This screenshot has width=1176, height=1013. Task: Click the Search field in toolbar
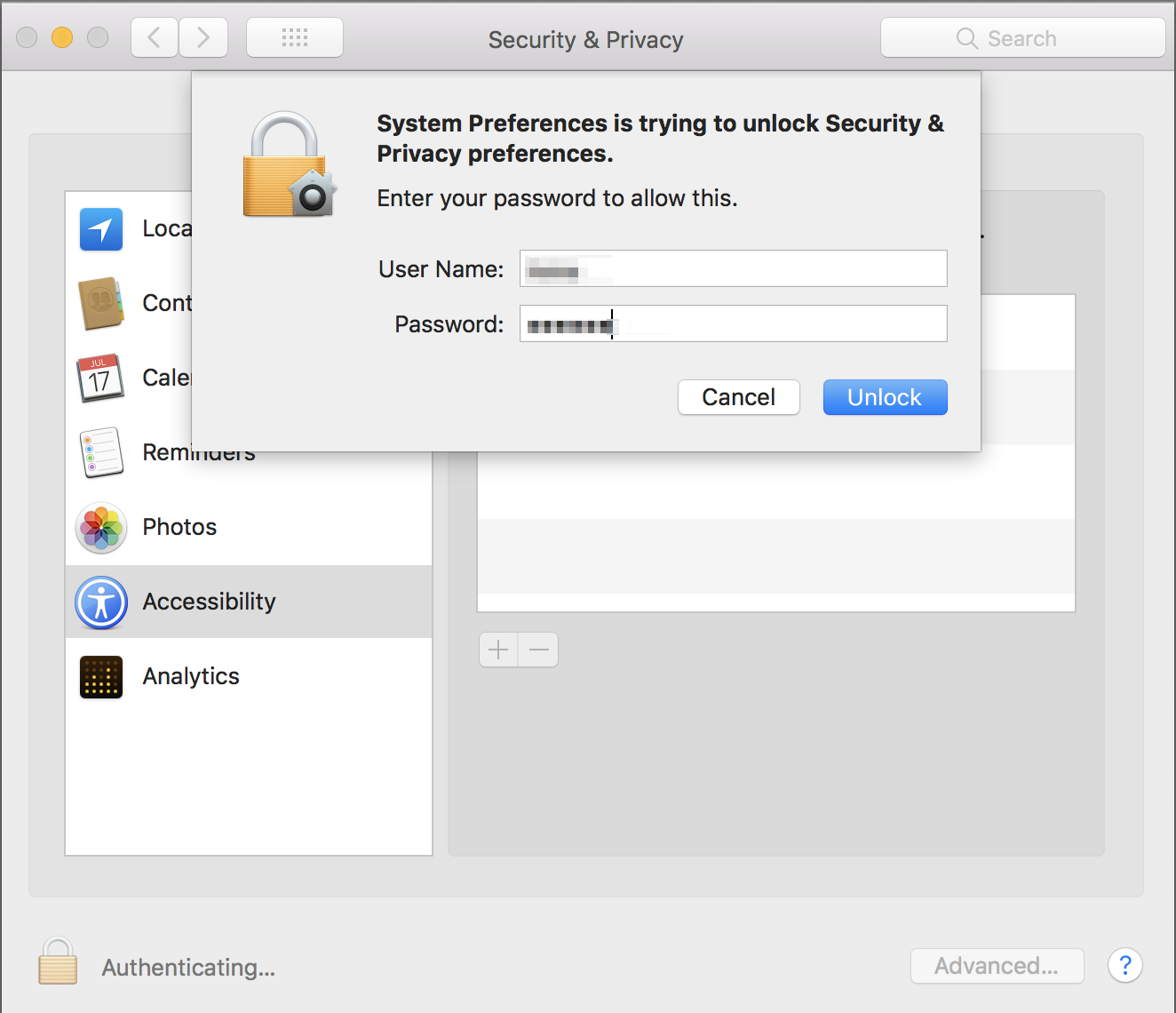1022,37
